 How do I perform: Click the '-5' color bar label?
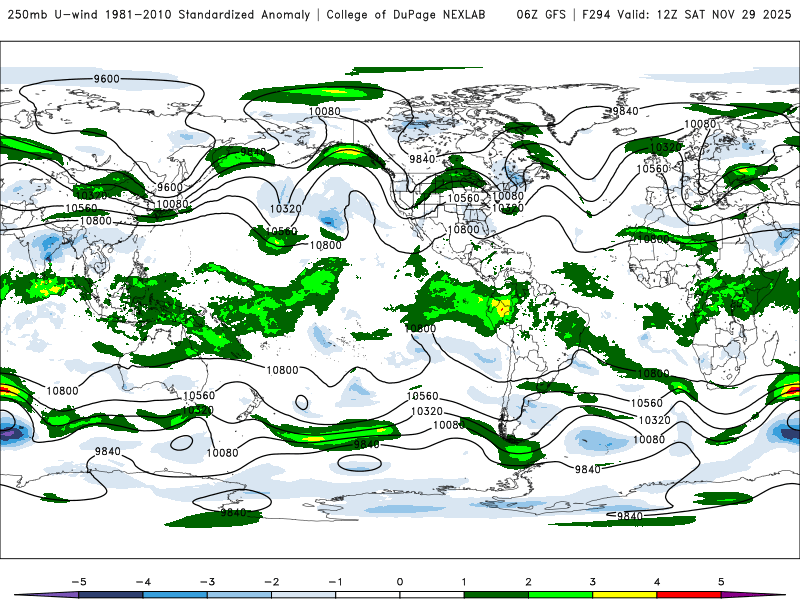(79, 582)
